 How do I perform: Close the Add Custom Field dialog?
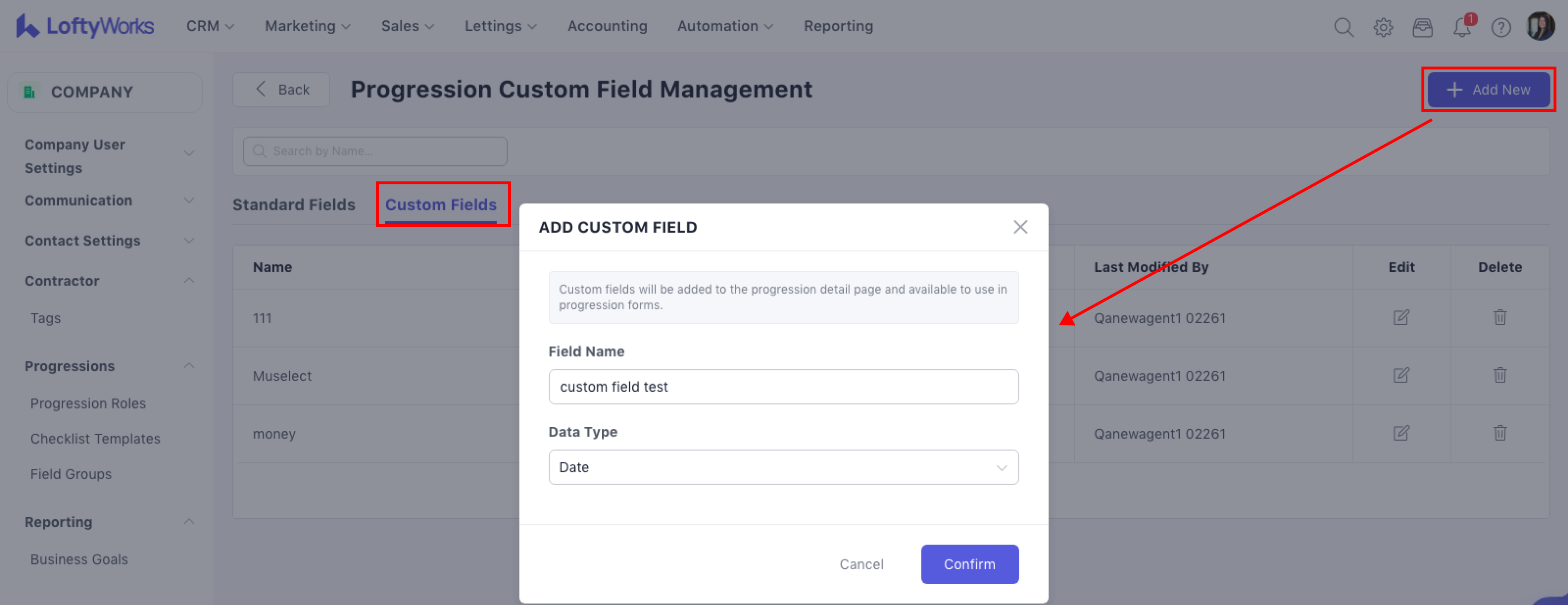[1020, 227]
